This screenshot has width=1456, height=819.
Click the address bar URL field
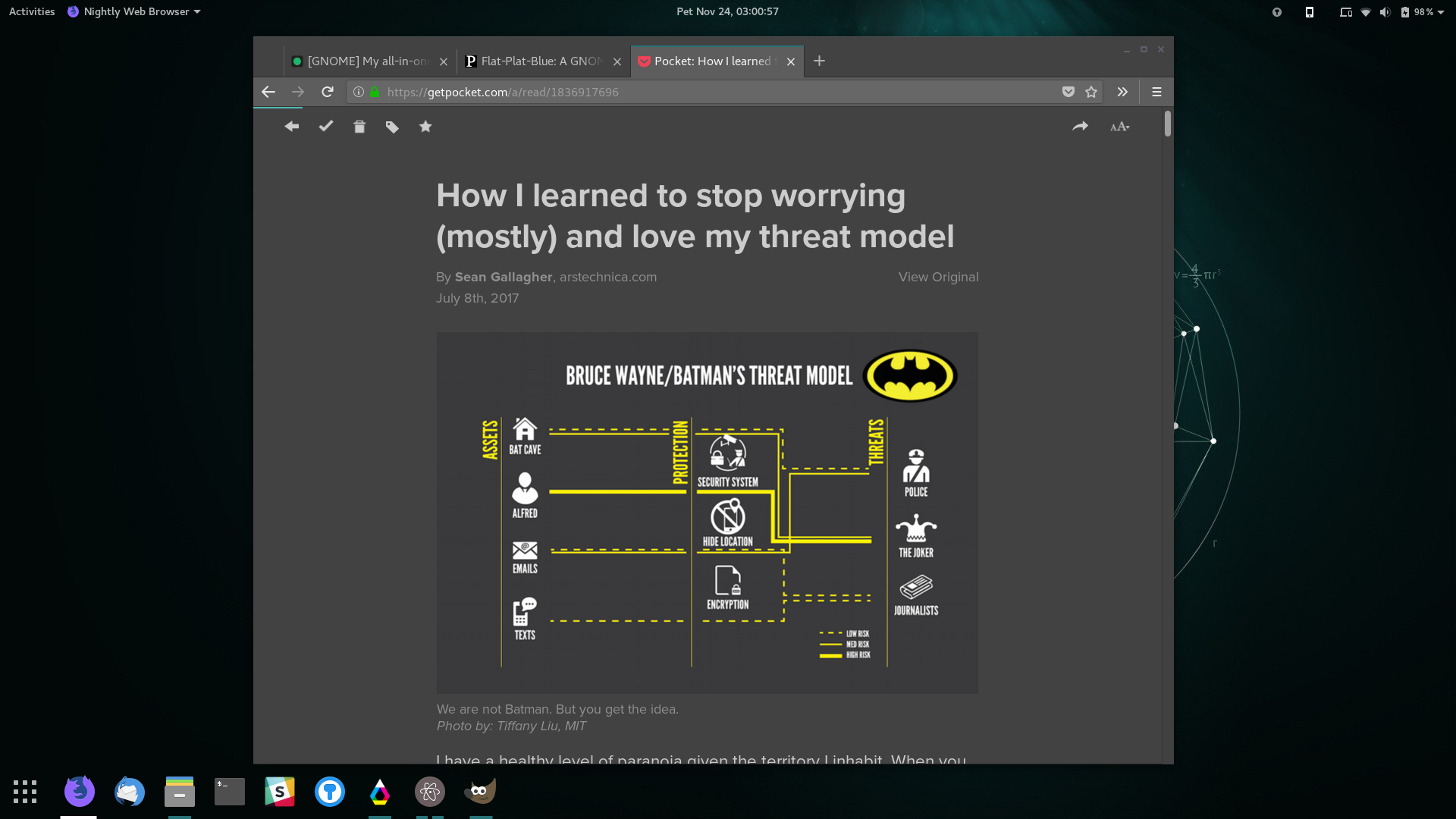coord(713,92)
